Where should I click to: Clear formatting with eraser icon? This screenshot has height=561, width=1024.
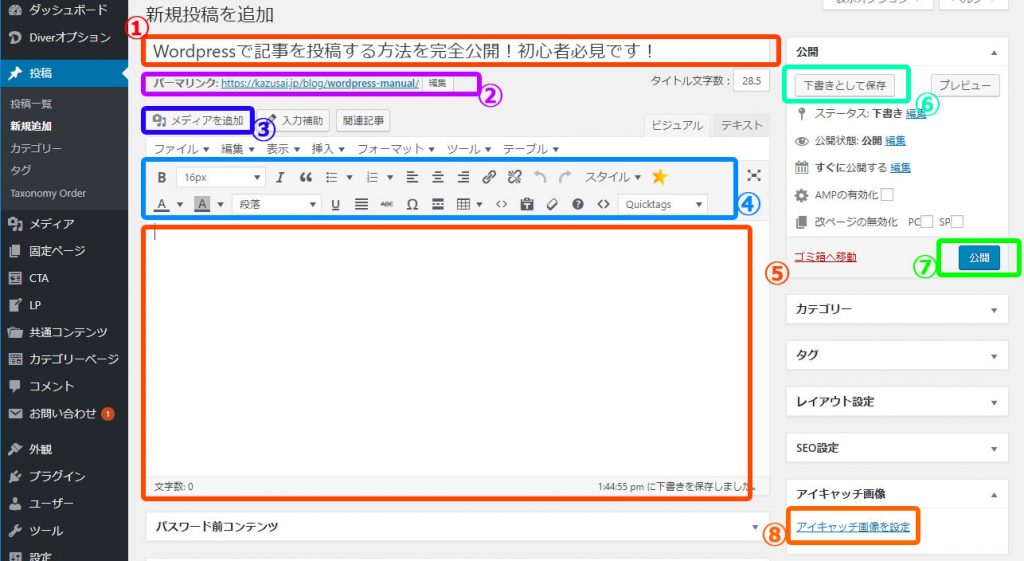click(552, 204)
